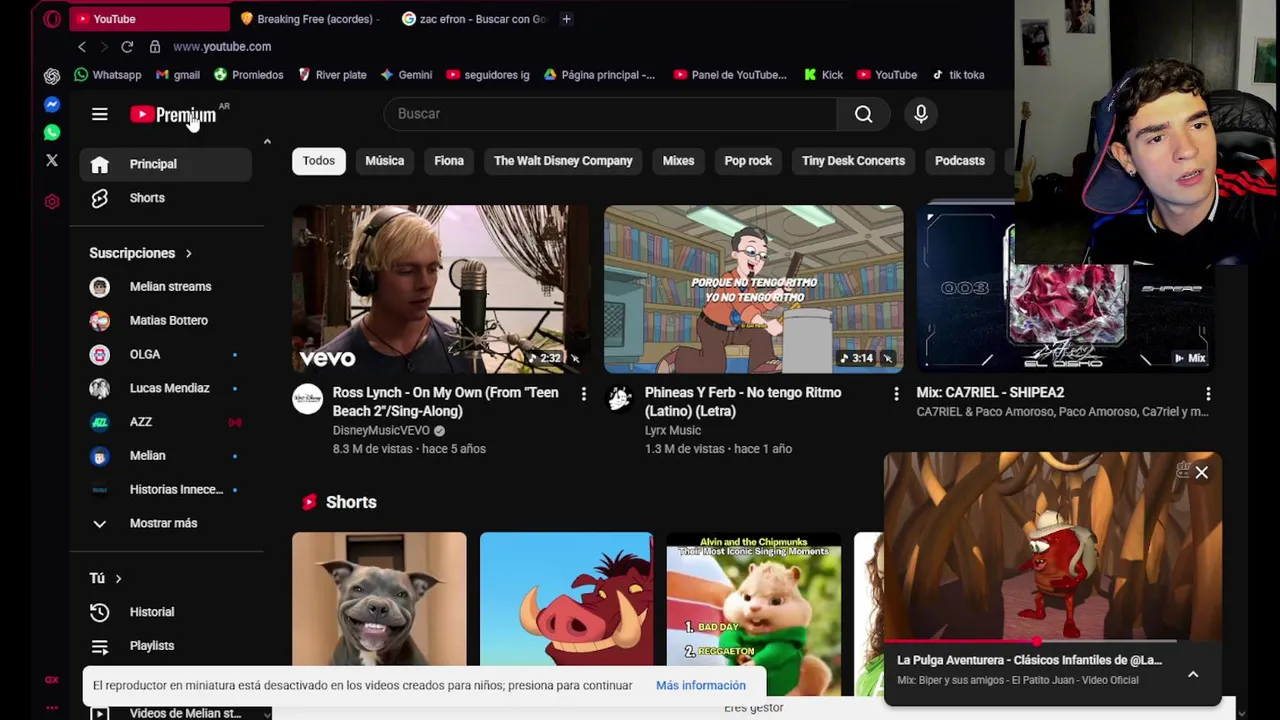Image resolution: width=1280 pixels, height=720 pixels.
Task: Select the Podcasts filter chip
Action: [x=960, y=161]
